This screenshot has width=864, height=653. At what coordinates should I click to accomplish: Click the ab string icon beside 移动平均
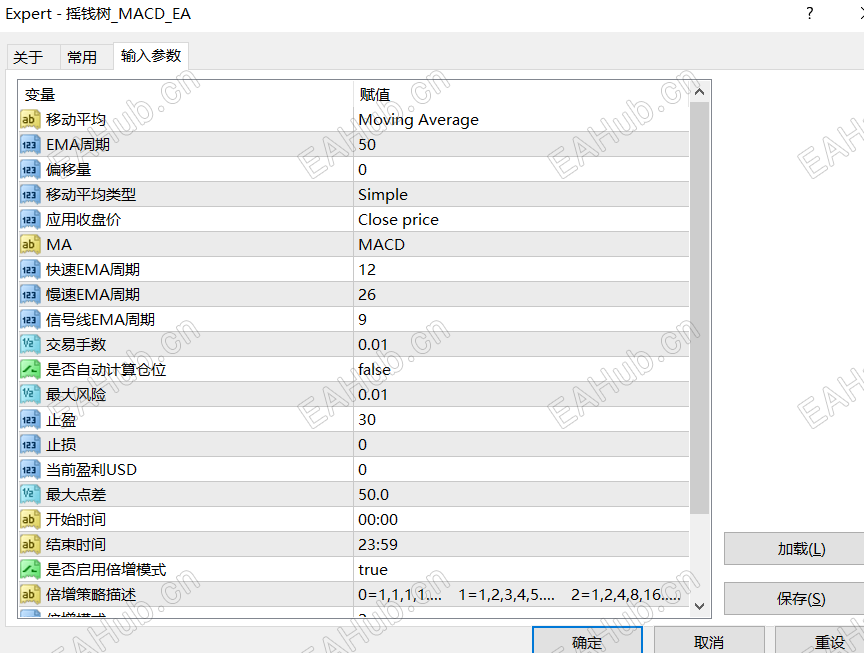pyautogui.click(x=28, y=119)
